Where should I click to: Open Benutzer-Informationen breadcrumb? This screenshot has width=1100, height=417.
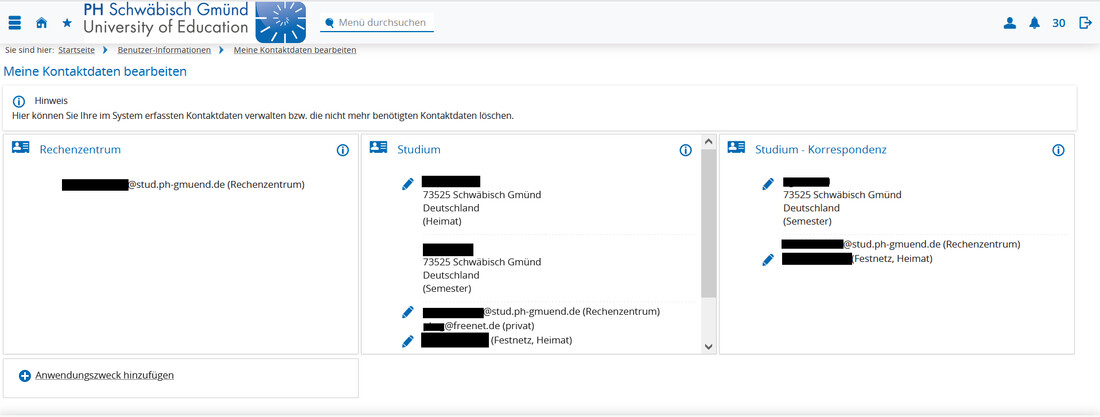pos(164,50)
